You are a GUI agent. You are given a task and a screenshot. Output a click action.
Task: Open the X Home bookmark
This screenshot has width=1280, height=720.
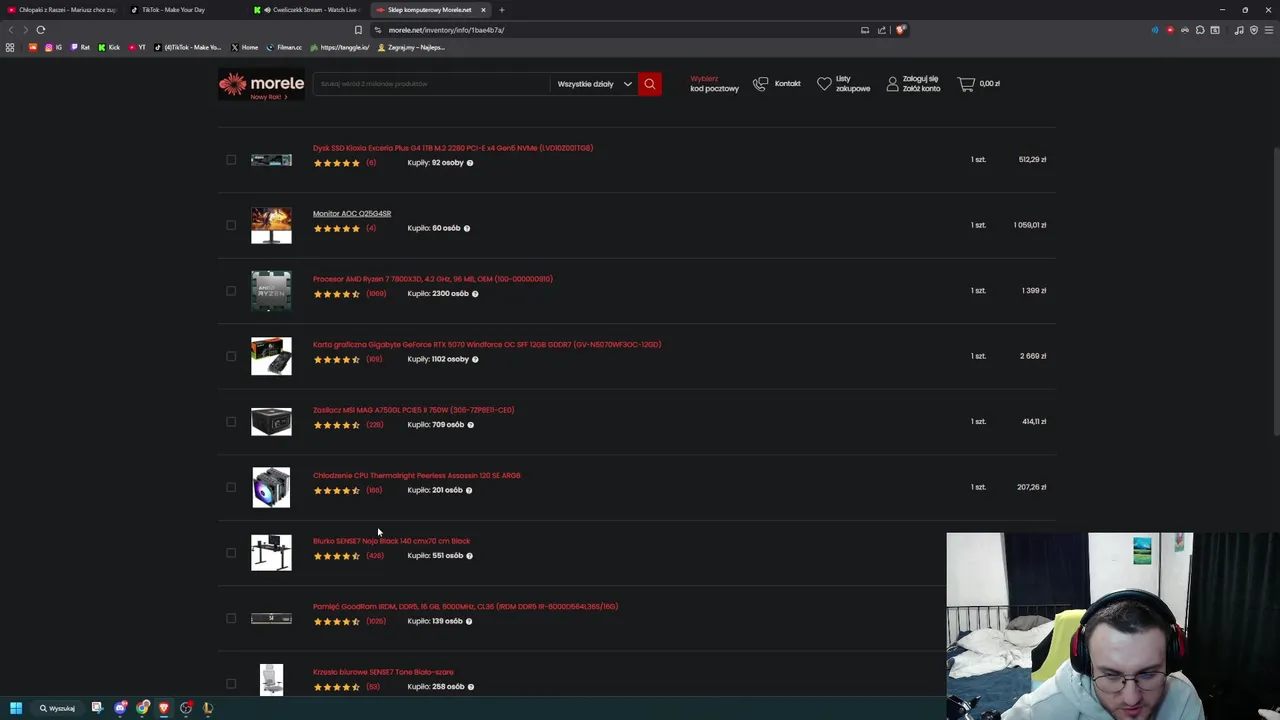(x=245, y=47)
